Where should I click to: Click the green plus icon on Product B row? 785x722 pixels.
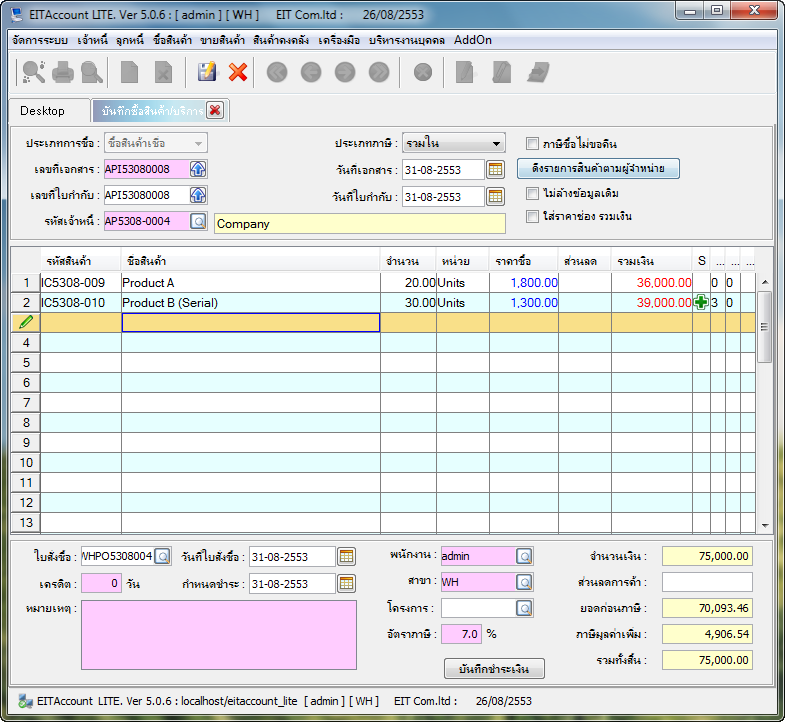pos(701,303)
